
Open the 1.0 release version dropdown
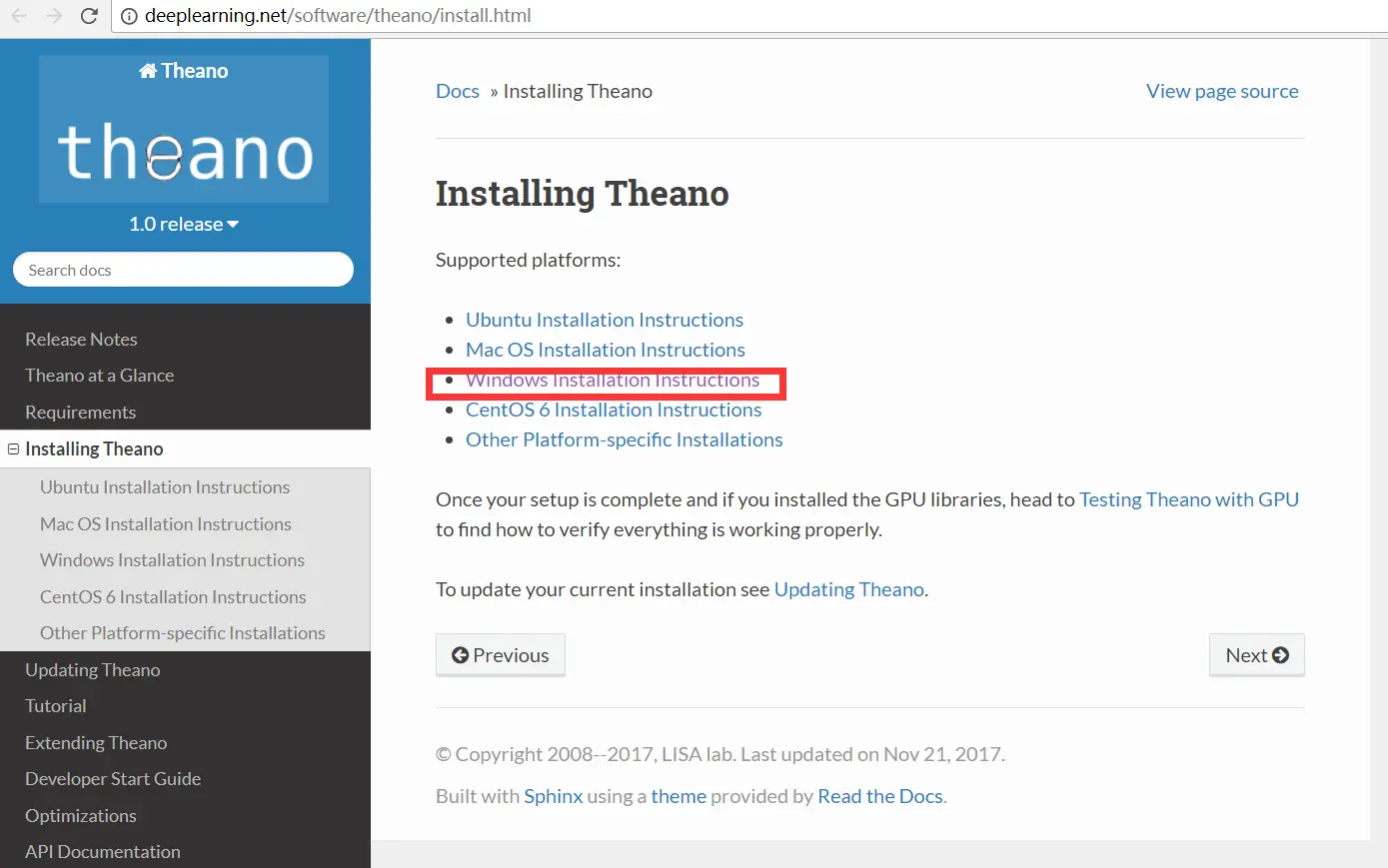pos(184,224)
